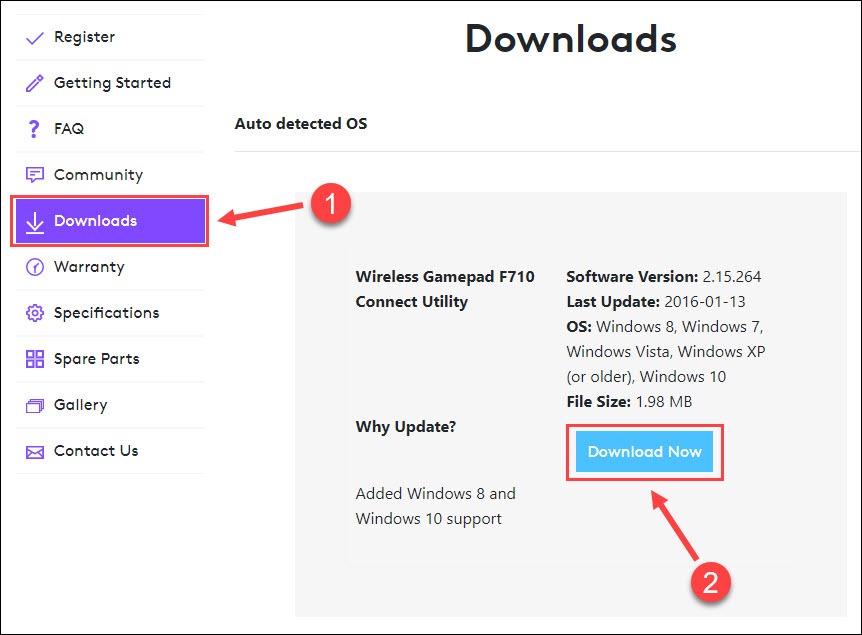Switch to the Auto detected OS tab
Image resolution: width=862 pixels, height=635 pixels.
300,124
